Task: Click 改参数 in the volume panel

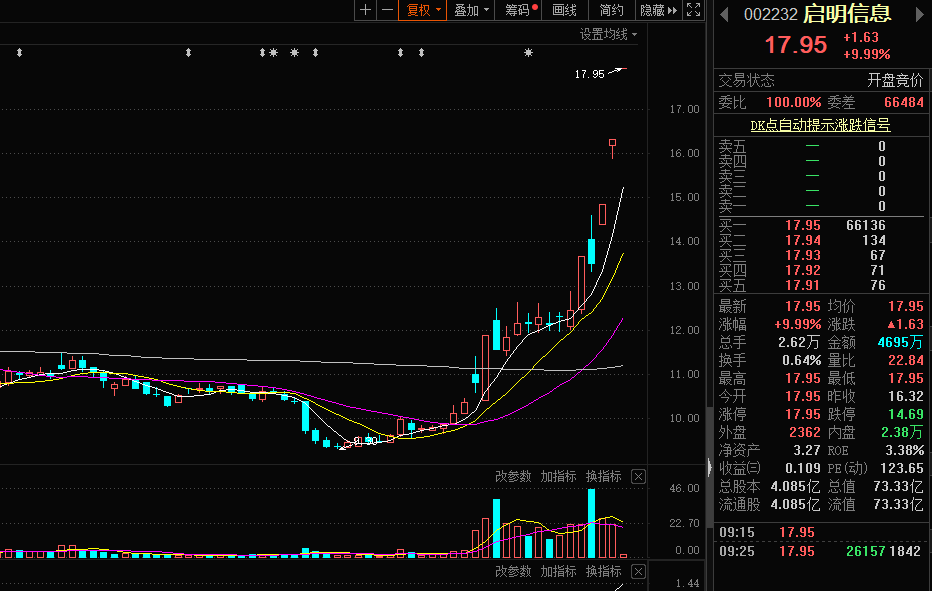Action: (x=513, y=476)
